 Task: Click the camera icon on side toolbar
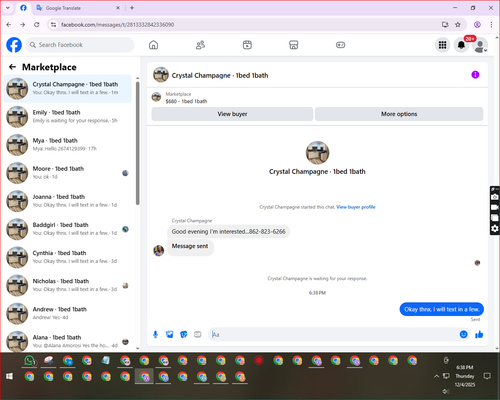coord(495,197)
